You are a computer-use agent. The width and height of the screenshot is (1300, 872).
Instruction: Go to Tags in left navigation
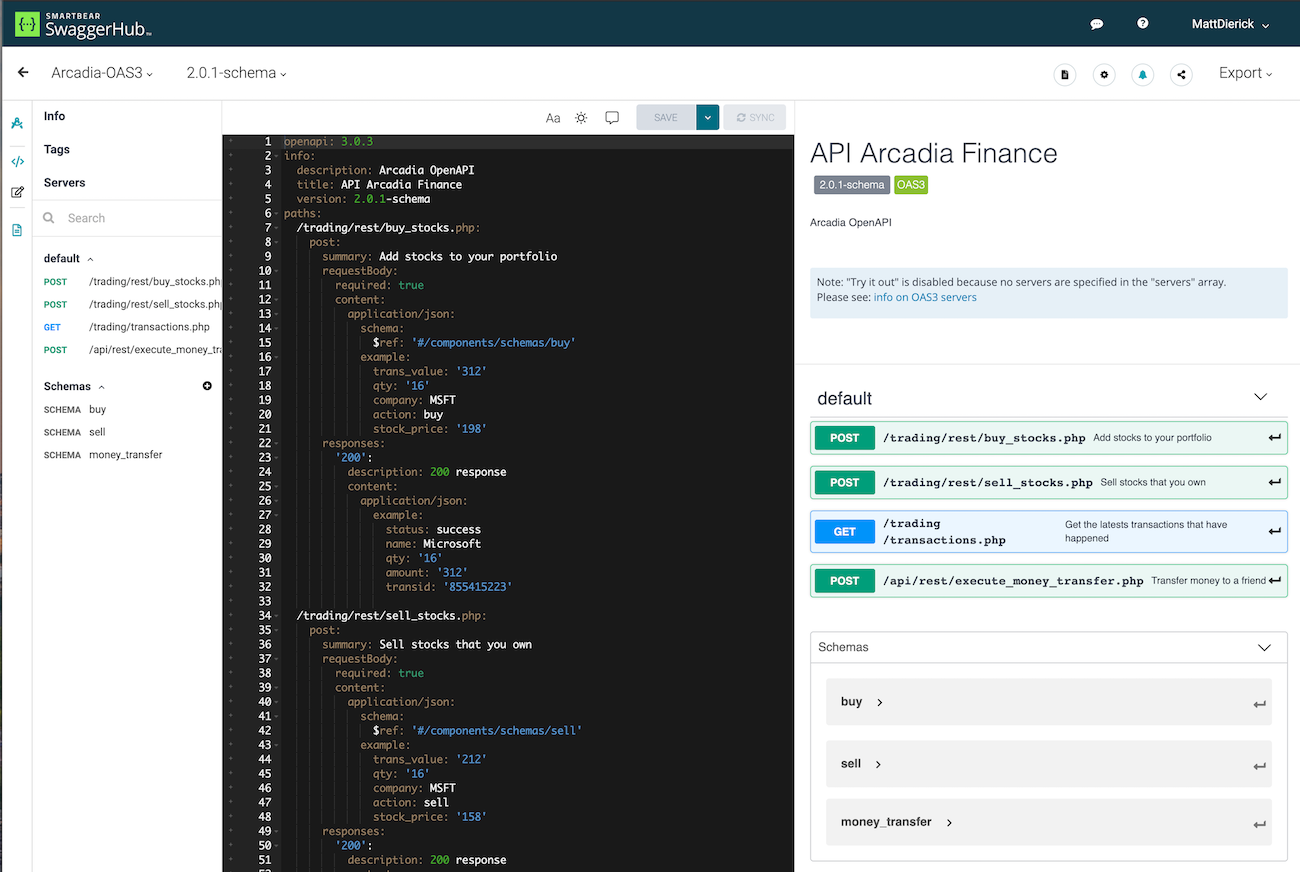pos(57,149)
